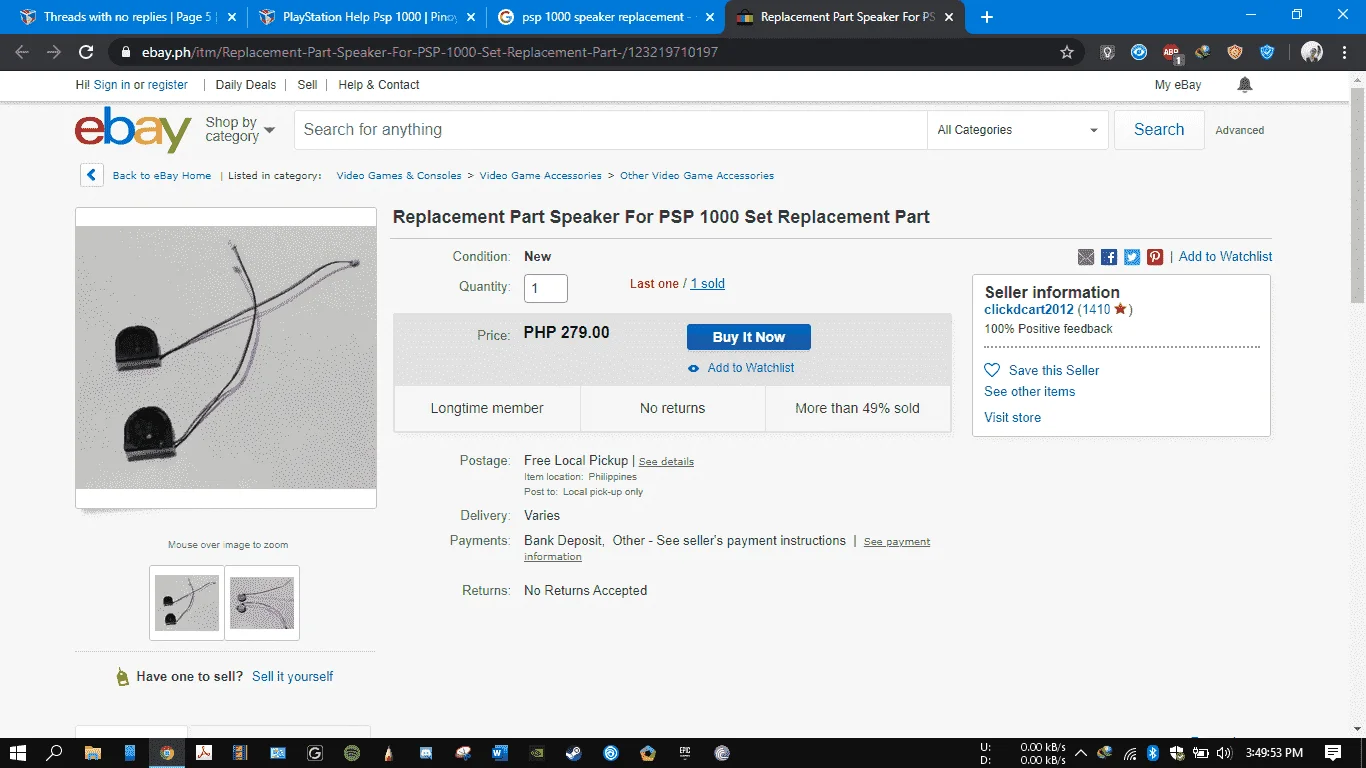This screenshot has width=1366, height=768.
Task: Open 1 sold link
Action: point(708,284)
